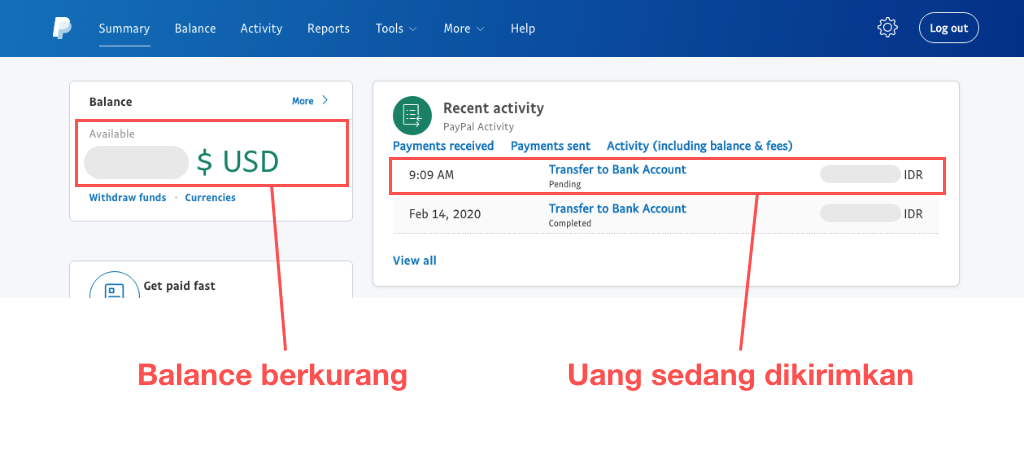Click the Recent activity green list icon

tap(412, 116)
